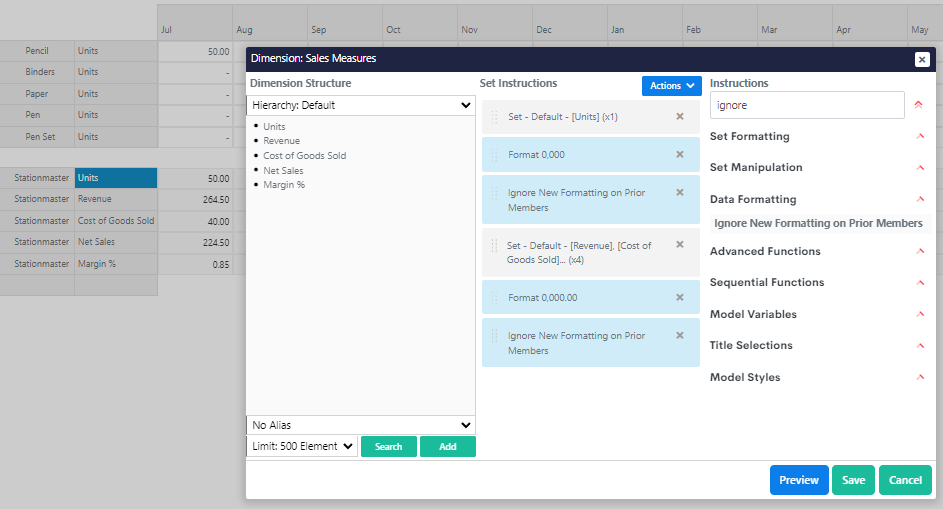Open the Hierarchy: Default dropdown
This screenshot has height=509, width=943.
(360, 105)
